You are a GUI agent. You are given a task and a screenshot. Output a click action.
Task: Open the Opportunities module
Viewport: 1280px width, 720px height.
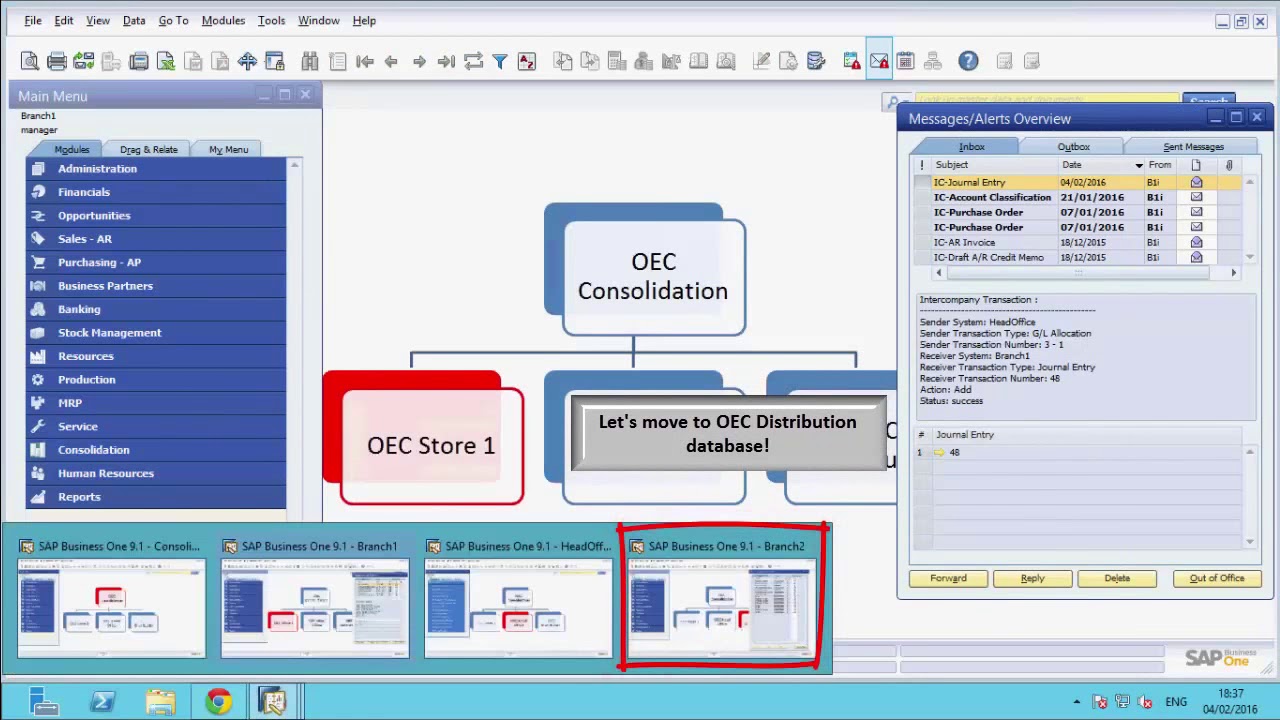[156, 216]
